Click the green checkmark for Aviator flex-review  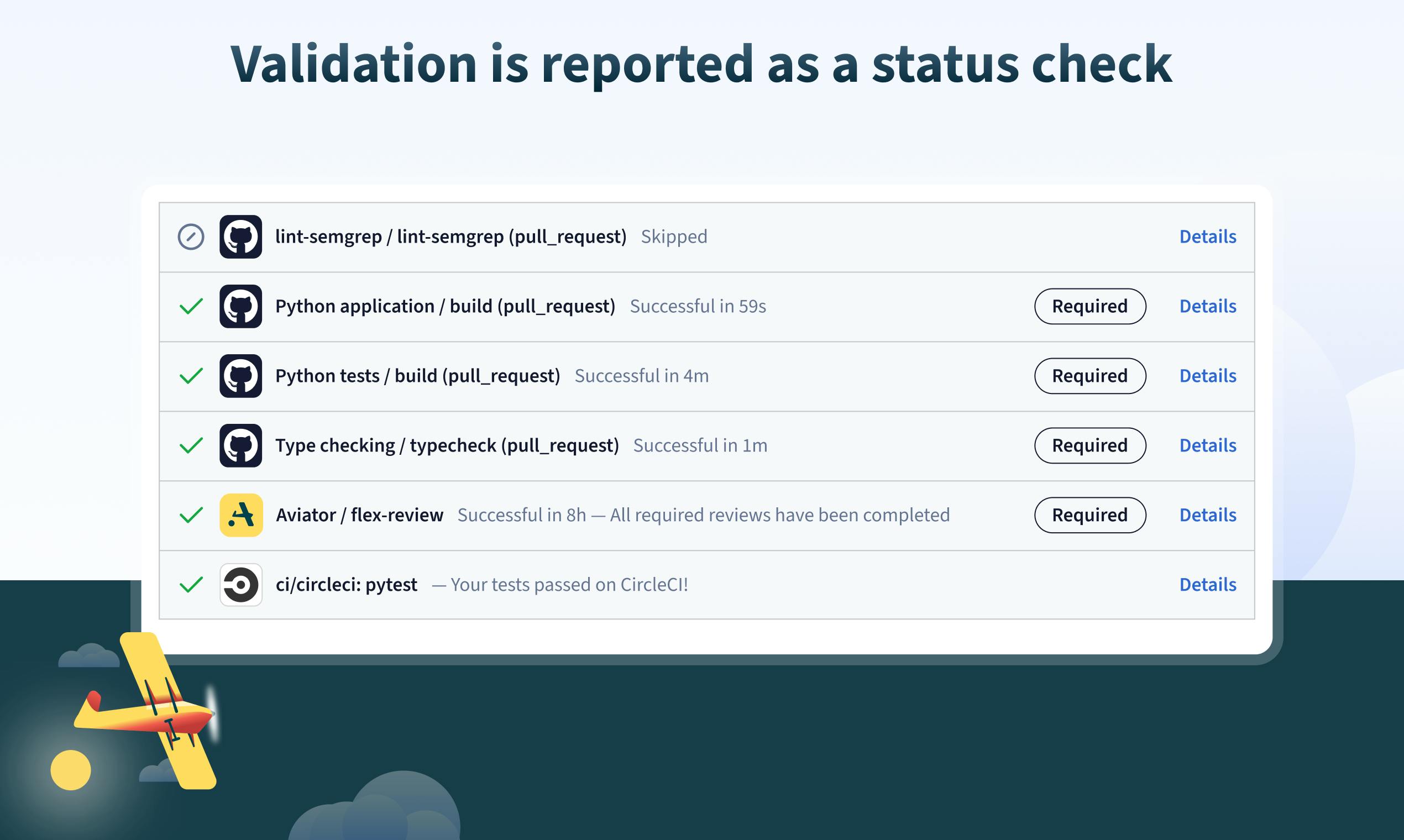pyautogui.click(x=191, y=515)
